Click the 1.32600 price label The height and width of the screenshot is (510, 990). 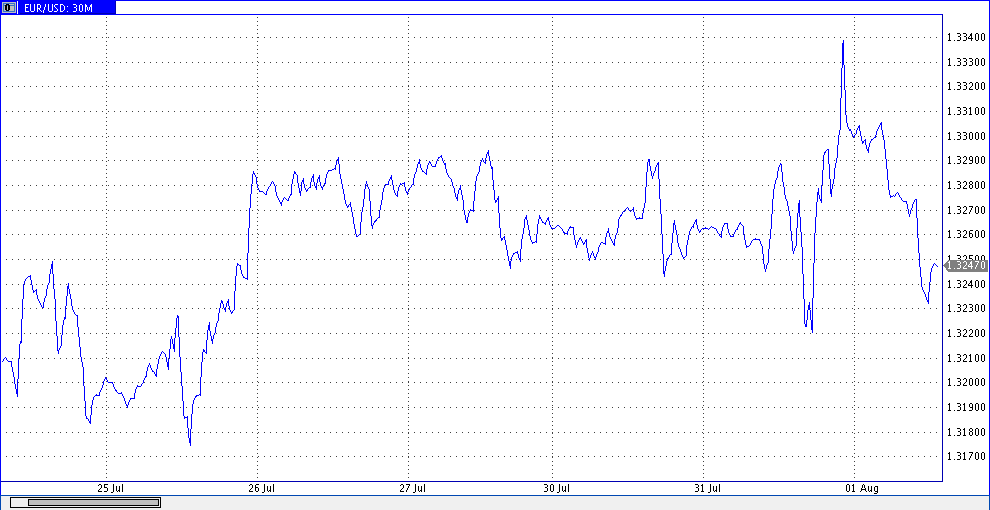coord(966,235)
